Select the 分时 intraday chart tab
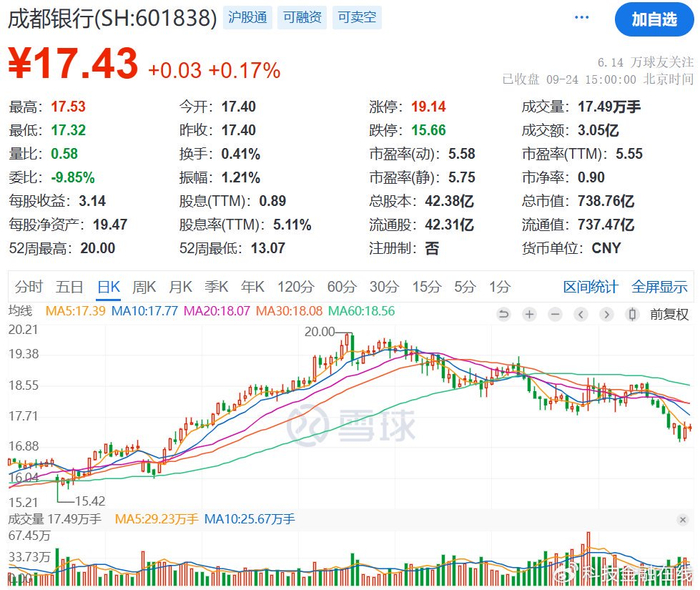Viewport: 700px width, 590px height. (29, 287)
